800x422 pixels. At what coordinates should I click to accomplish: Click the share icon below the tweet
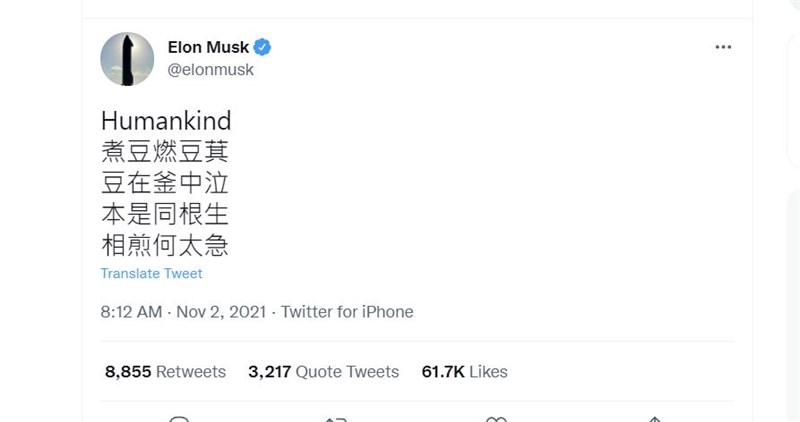pyautogui.click(x=653, y=418)
